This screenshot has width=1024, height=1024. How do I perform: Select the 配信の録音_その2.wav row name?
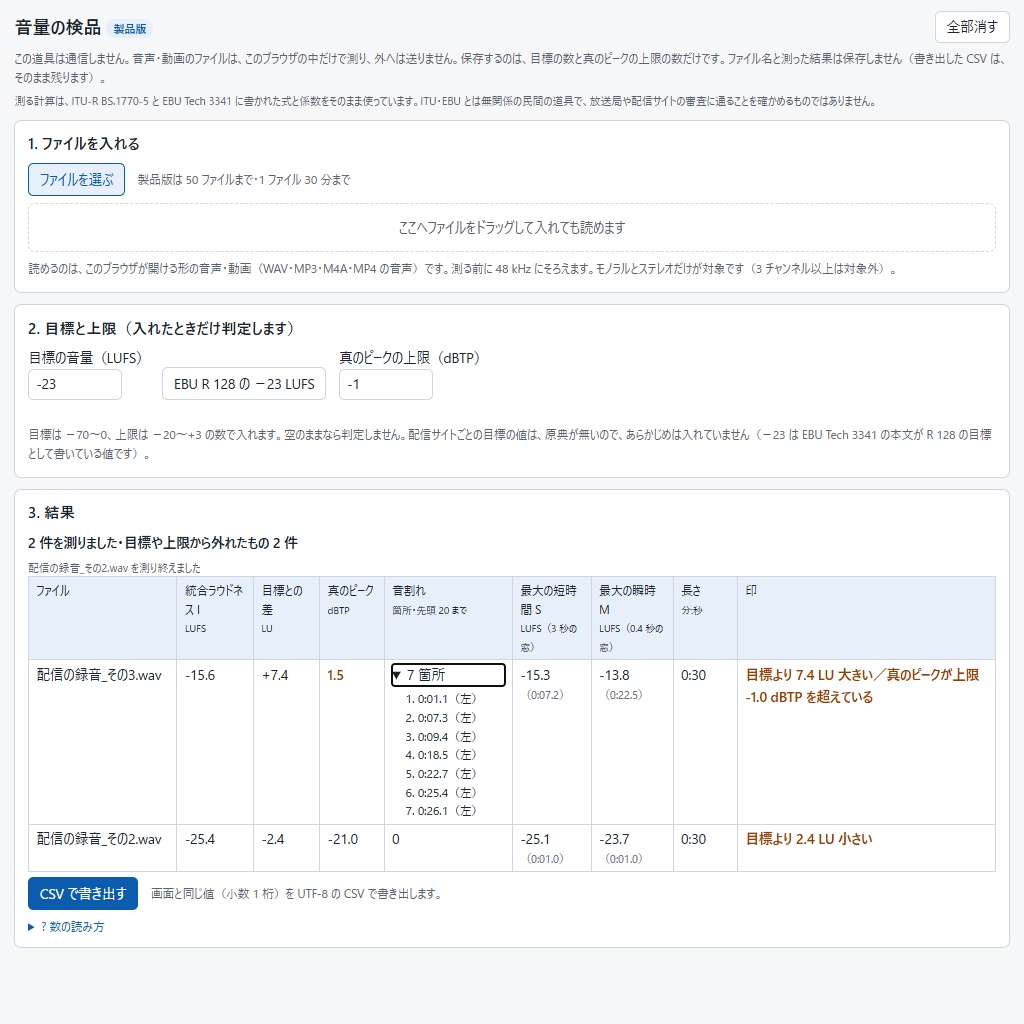tap(99, 839)
